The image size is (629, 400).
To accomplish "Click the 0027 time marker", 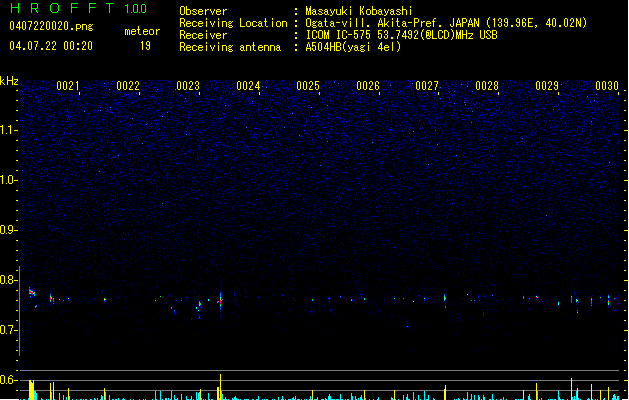I will 427,86.
